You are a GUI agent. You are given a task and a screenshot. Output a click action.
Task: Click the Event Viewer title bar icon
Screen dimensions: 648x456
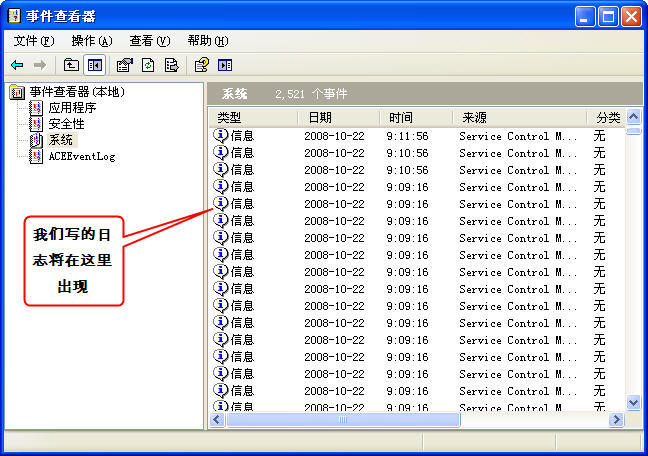14,16
